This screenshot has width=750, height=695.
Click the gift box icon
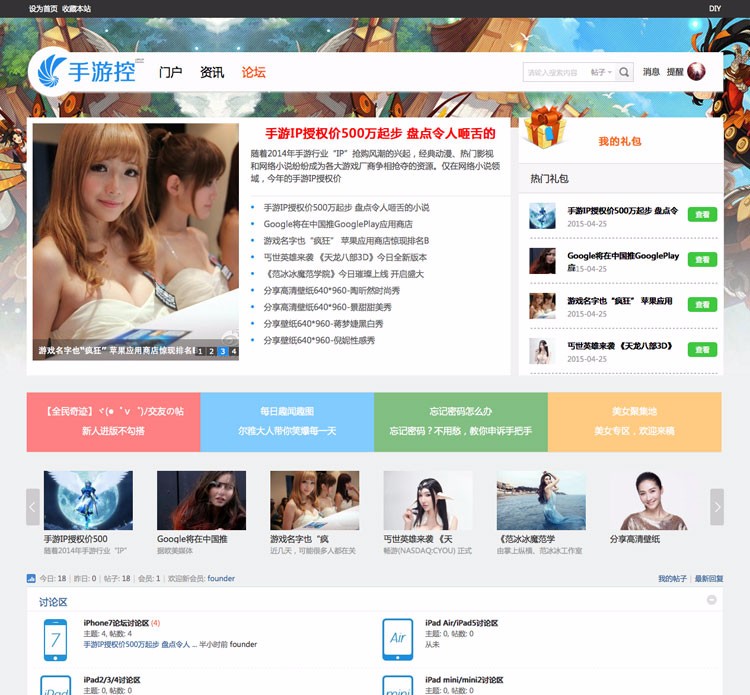[x=544, y=127]
